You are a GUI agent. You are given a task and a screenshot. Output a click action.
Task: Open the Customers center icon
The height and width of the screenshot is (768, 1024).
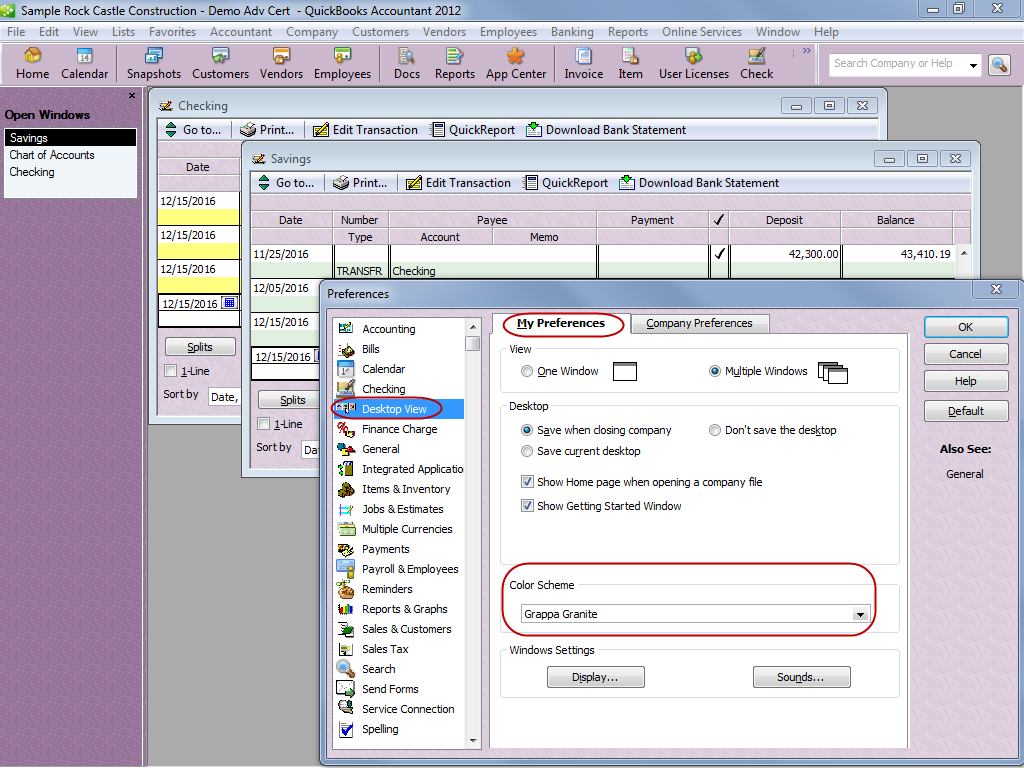[x=220, y=64]
